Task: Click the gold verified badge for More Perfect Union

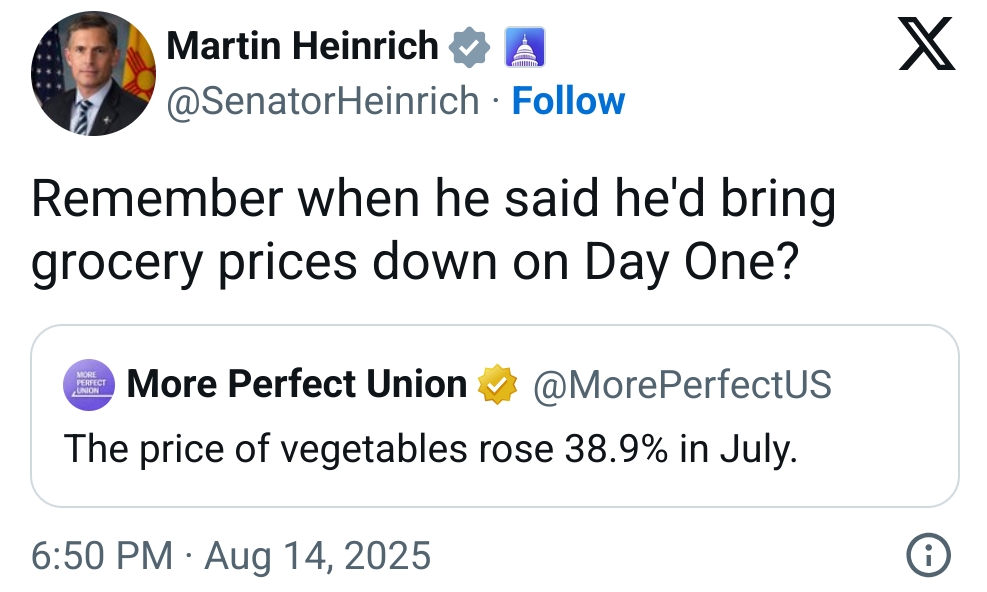Action: click(498, 384)
